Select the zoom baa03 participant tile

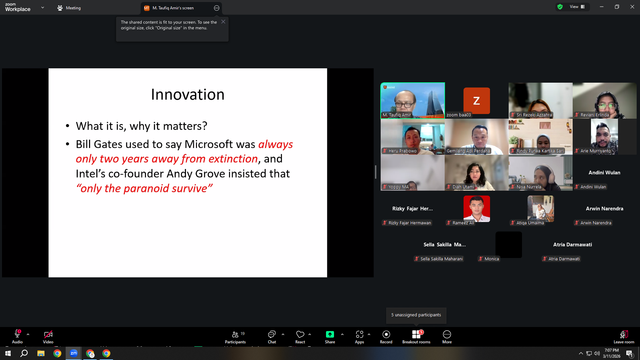pos(476,100)
